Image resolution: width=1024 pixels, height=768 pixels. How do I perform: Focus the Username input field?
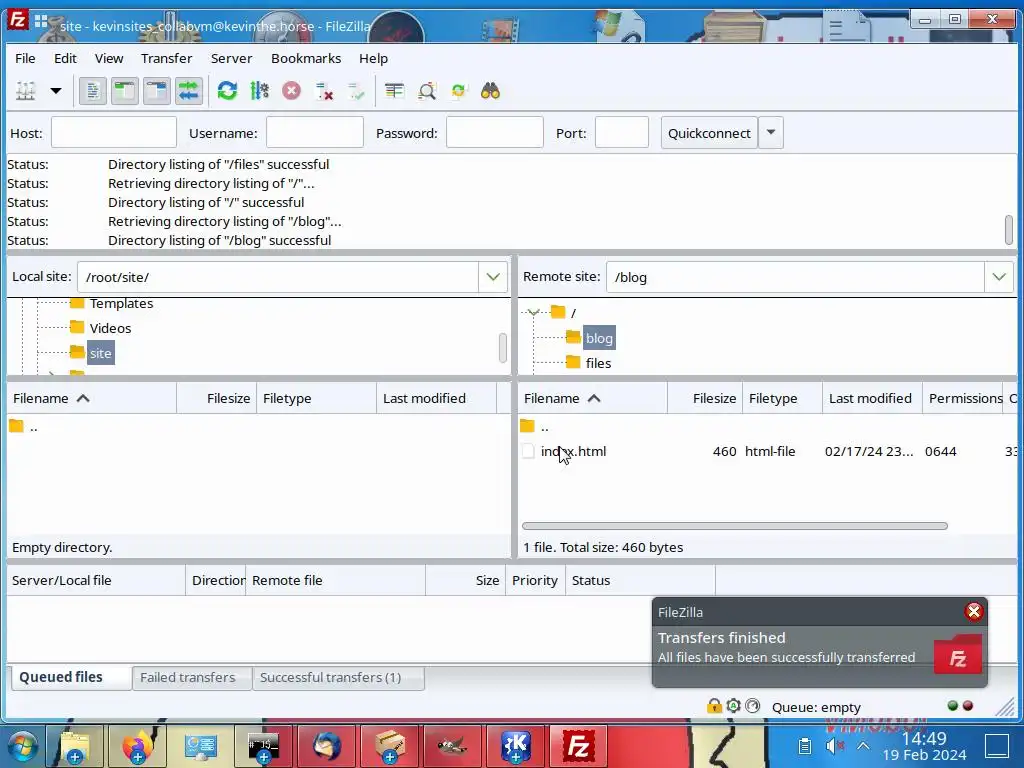tap(315, 133)
